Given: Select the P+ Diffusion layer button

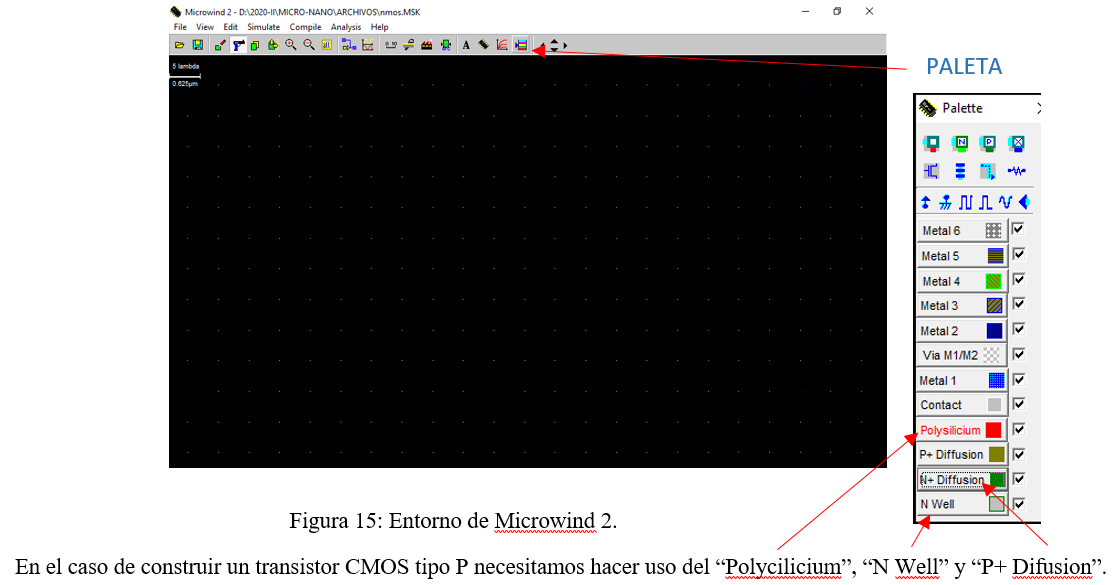Looking at the screenshot, I should pos(962,454).
